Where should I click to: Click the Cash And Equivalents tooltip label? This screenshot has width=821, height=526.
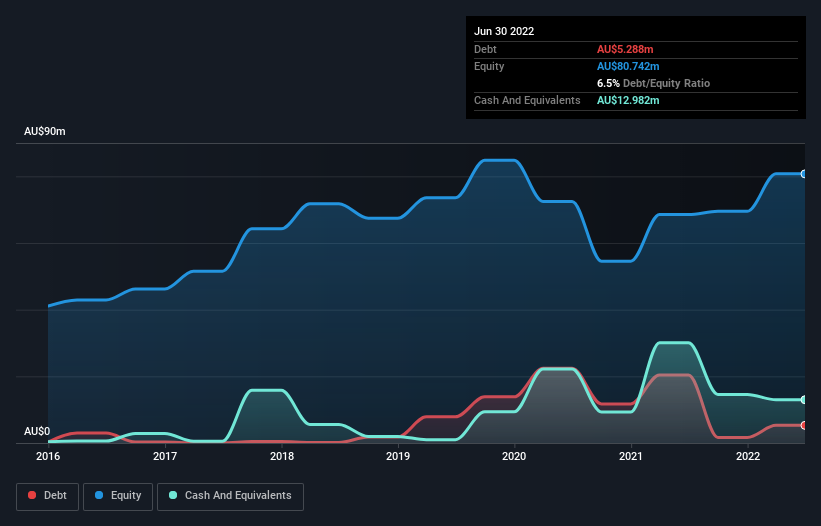[527, 100]
